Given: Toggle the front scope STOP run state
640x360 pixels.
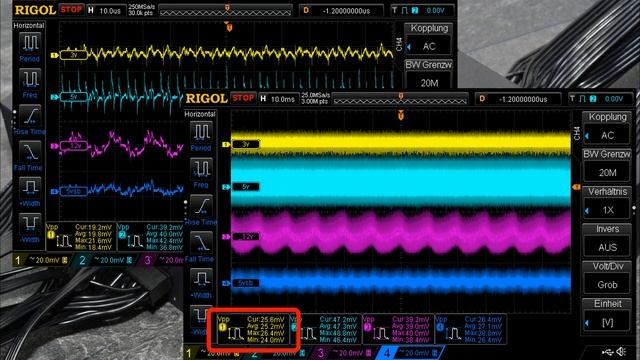Looking at the screenshot, I should (x=243, y=98).
